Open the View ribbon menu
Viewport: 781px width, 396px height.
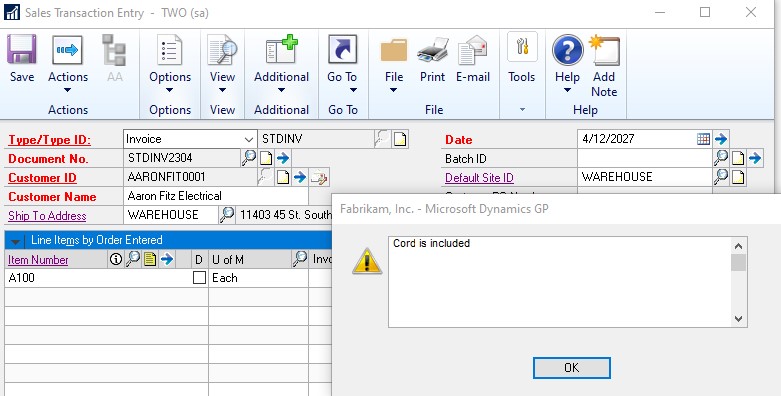click(222, 64)
